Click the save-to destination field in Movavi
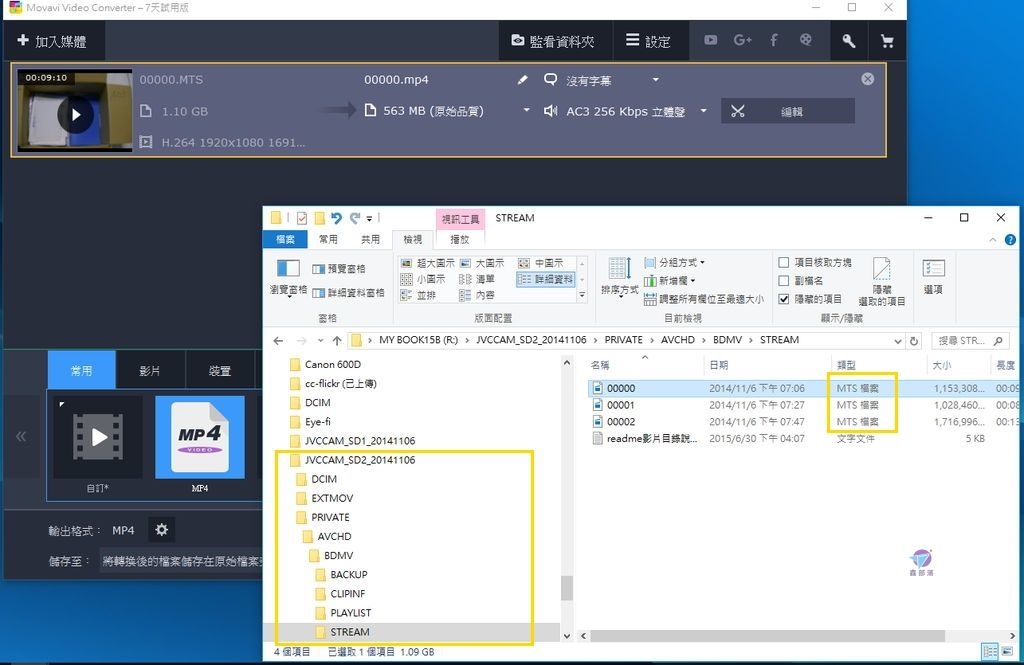 182,560
